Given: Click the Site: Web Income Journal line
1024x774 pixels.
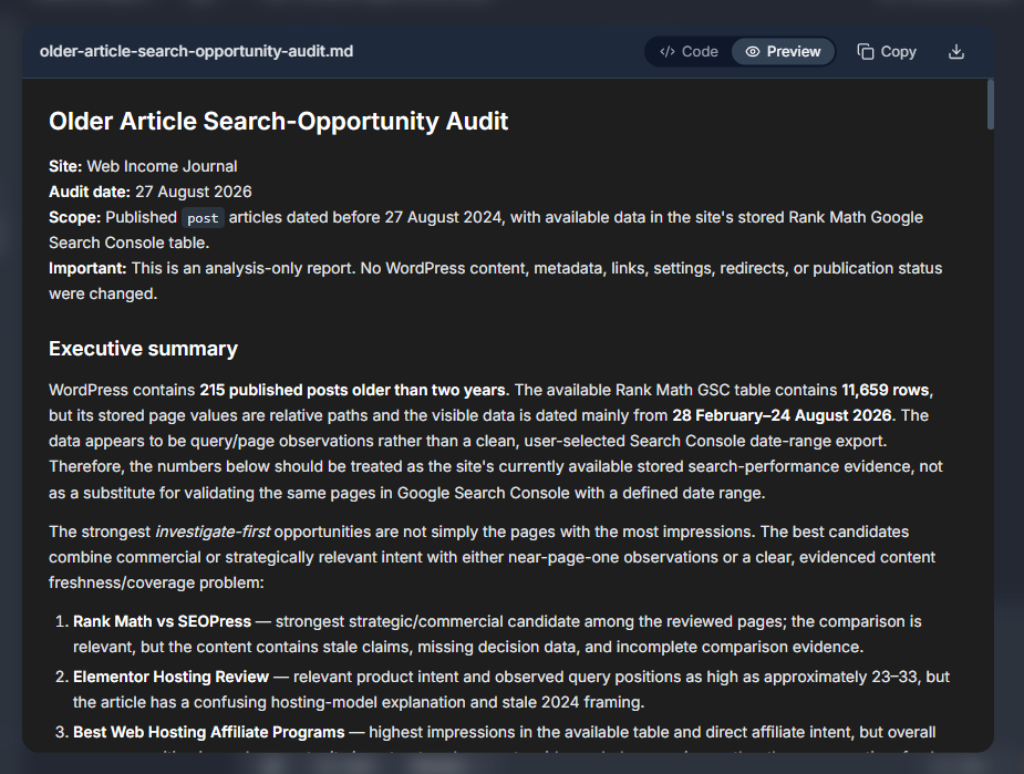Looking at the screenshot, I should (x=143, y=167).
